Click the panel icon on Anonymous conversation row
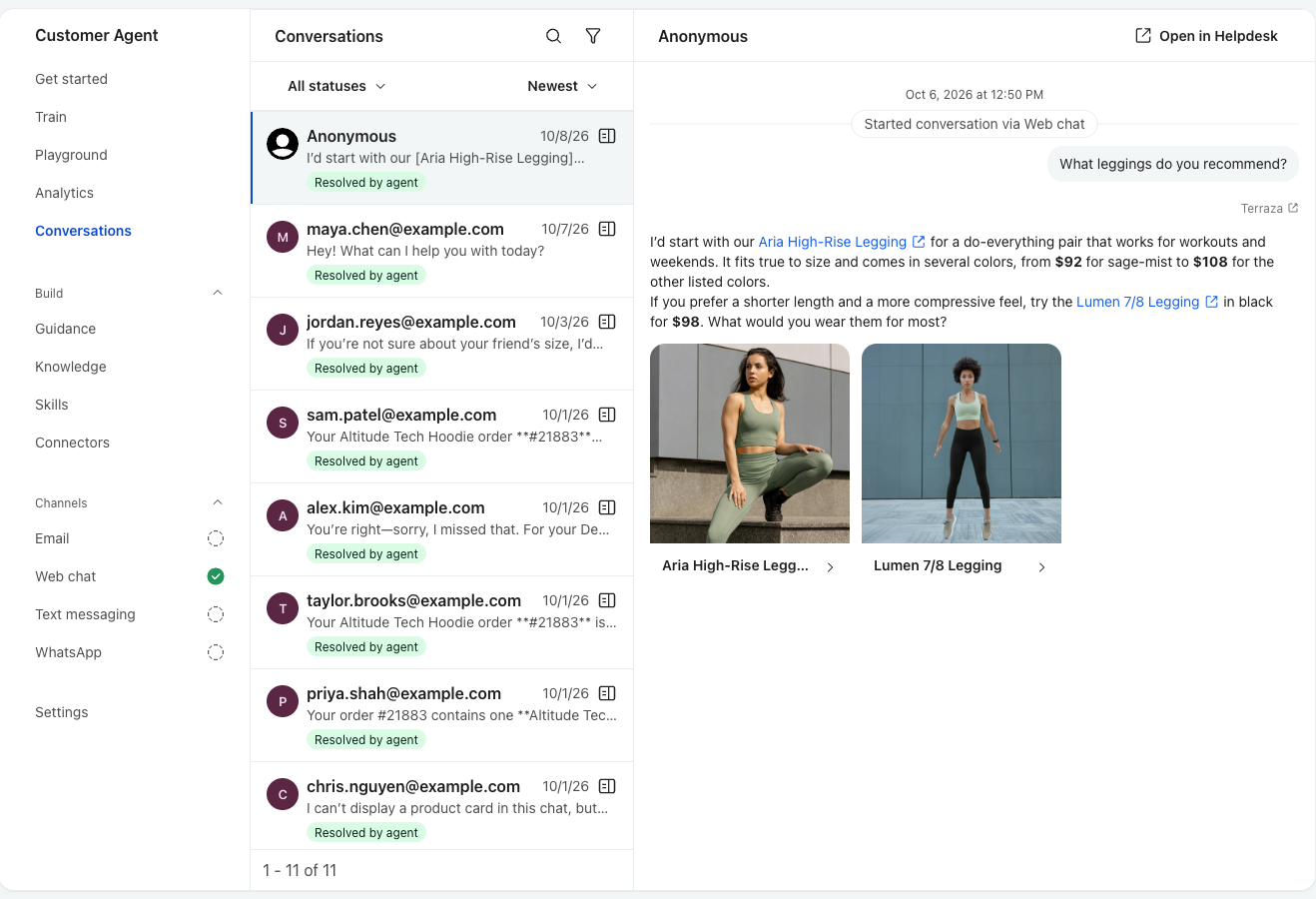 pyautogui.click(x=607, y=136)
